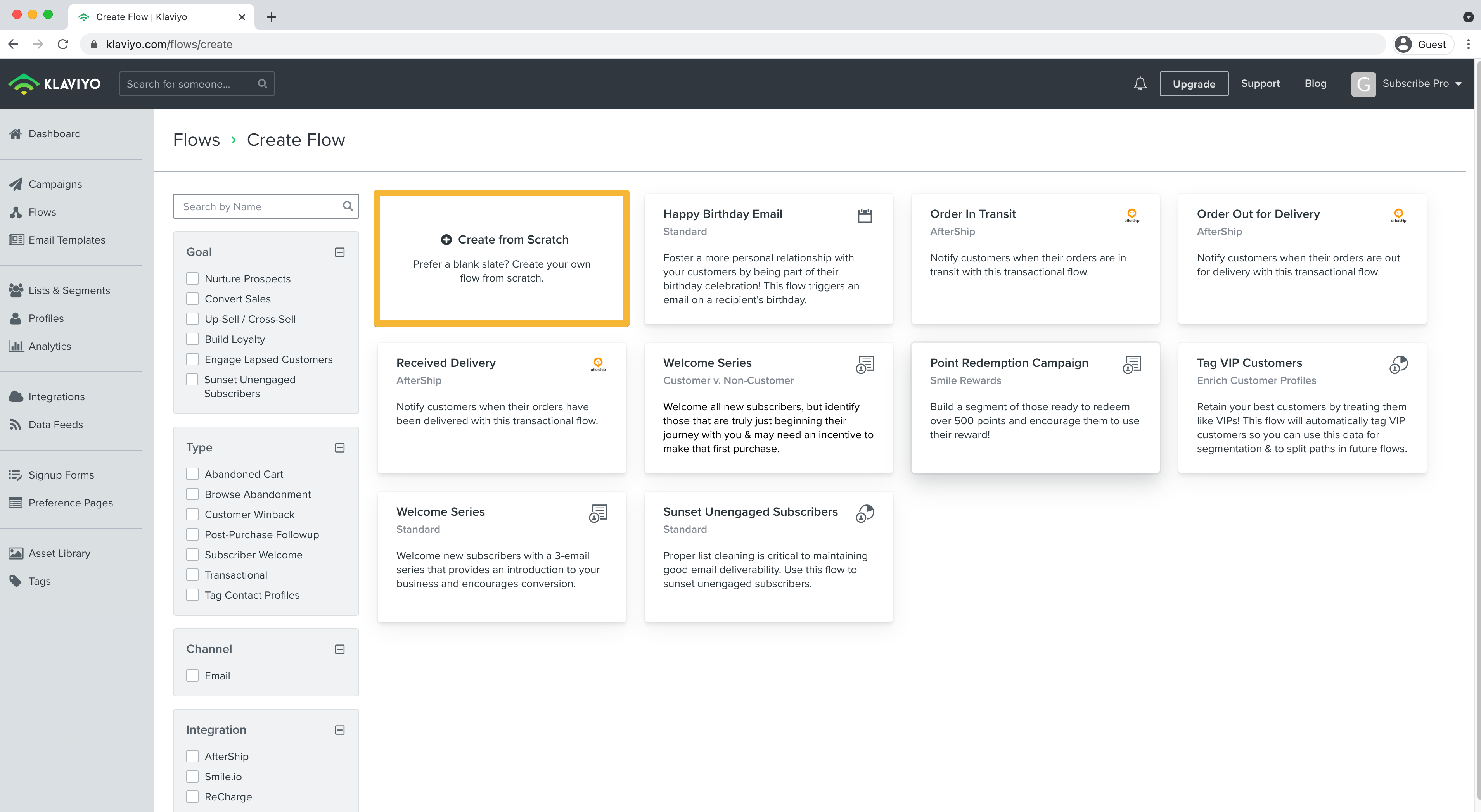Image resolution: width=1481 pixels, height=812 pixels.
Task: Check the Tag Contact Profiles filter
Action: [193, 595]
